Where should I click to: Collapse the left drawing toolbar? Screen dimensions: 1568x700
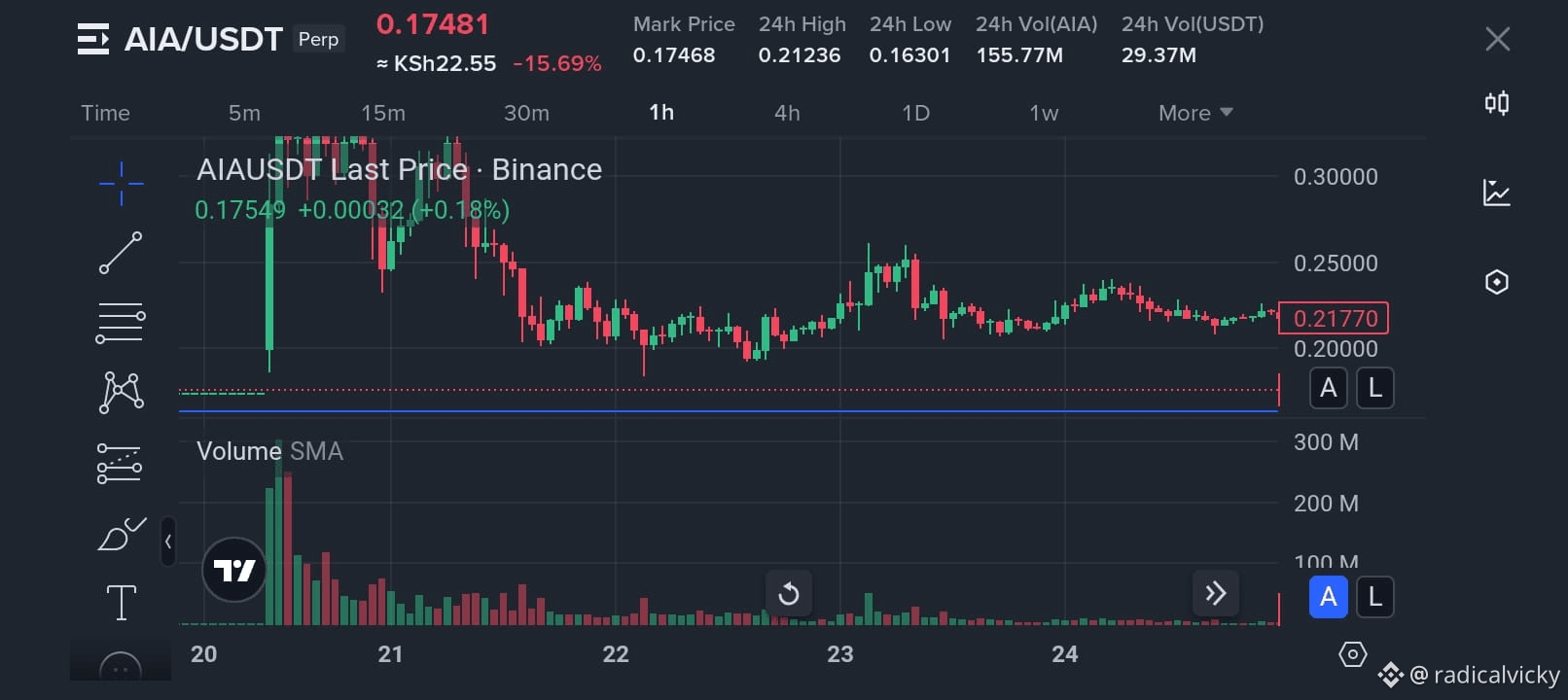(x=167, y=542)
